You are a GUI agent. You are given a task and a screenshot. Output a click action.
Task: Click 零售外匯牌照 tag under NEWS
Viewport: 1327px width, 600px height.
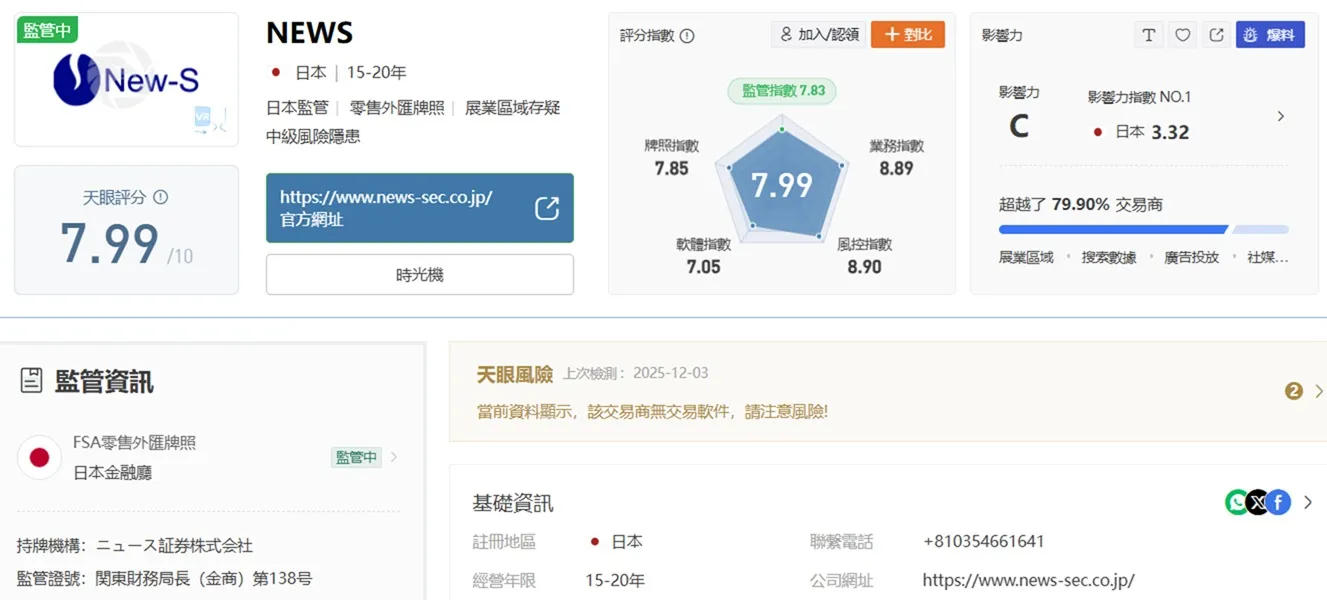(x=395, y=108)
